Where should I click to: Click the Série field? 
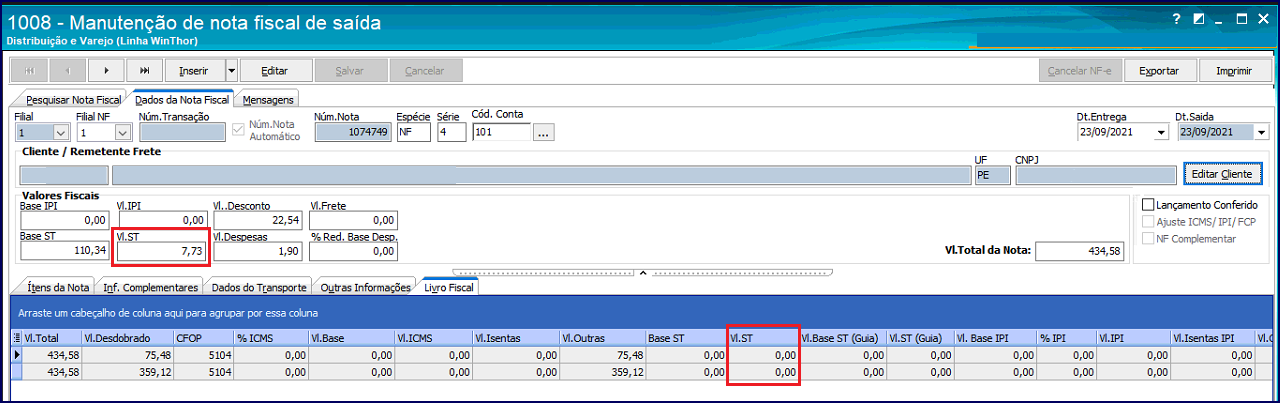point(451,132)
